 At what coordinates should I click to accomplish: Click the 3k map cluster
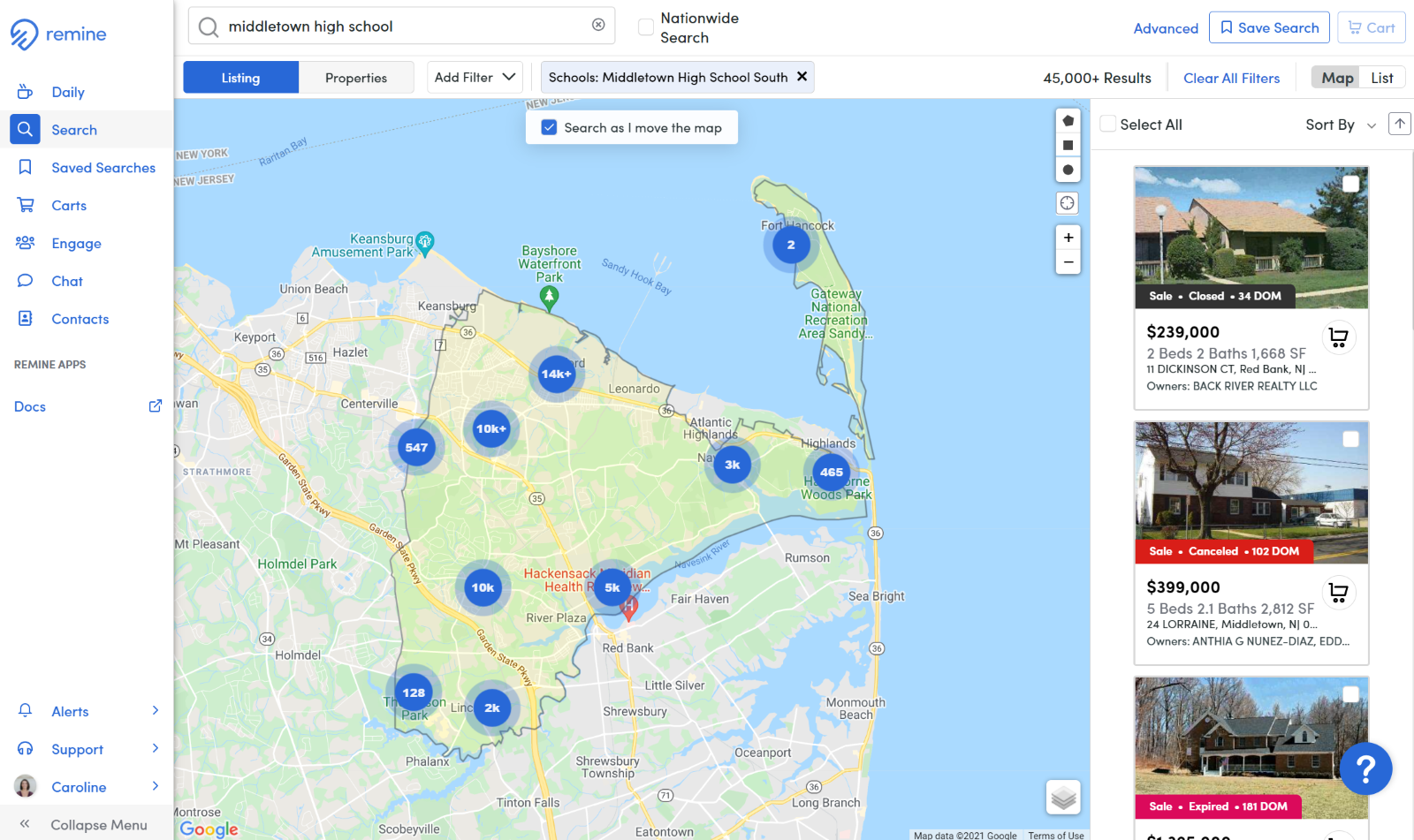pyautogui.click(x=733, y=465)
